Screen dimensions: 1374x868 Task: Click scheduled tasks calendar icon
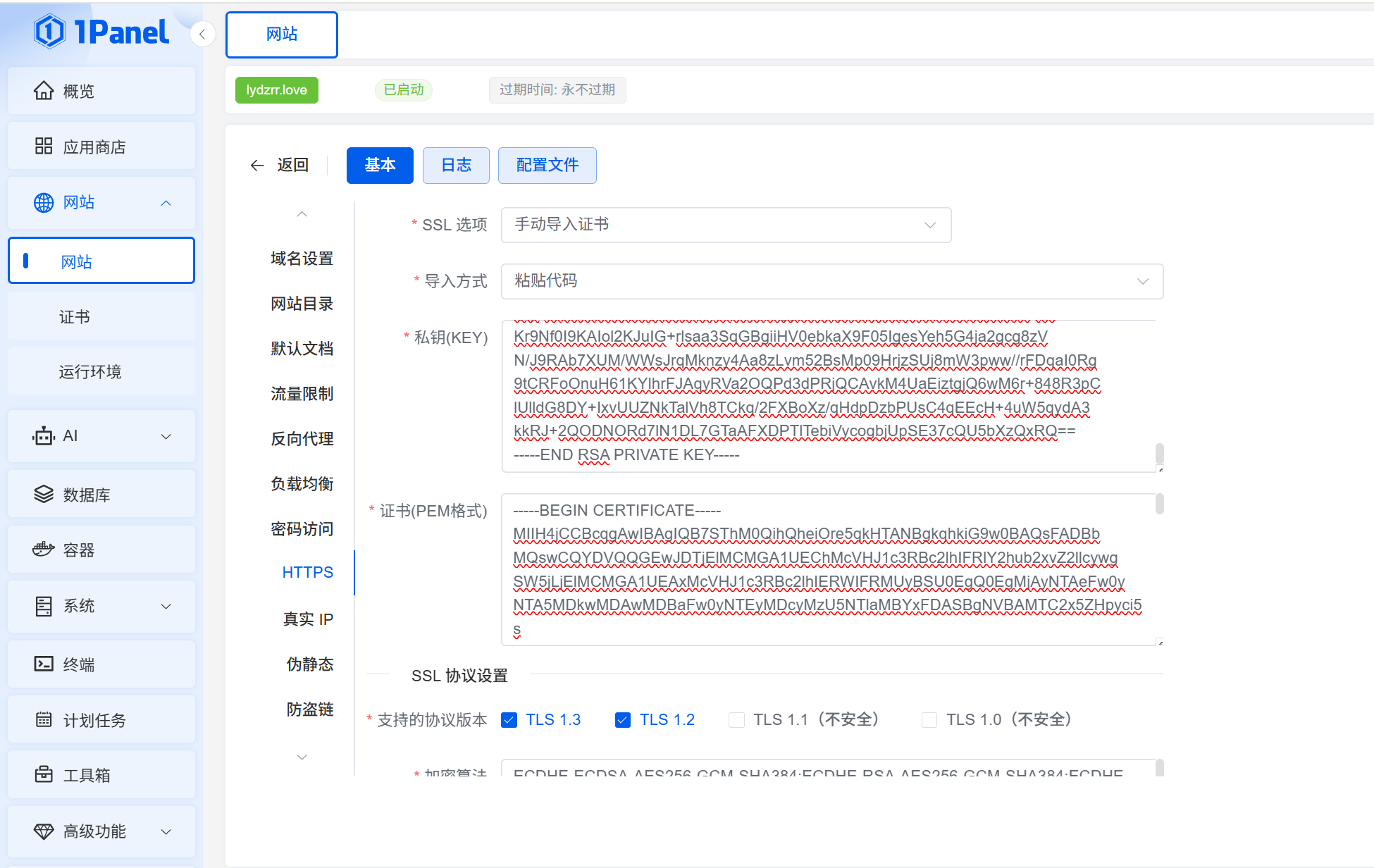[x=44, y=719]
